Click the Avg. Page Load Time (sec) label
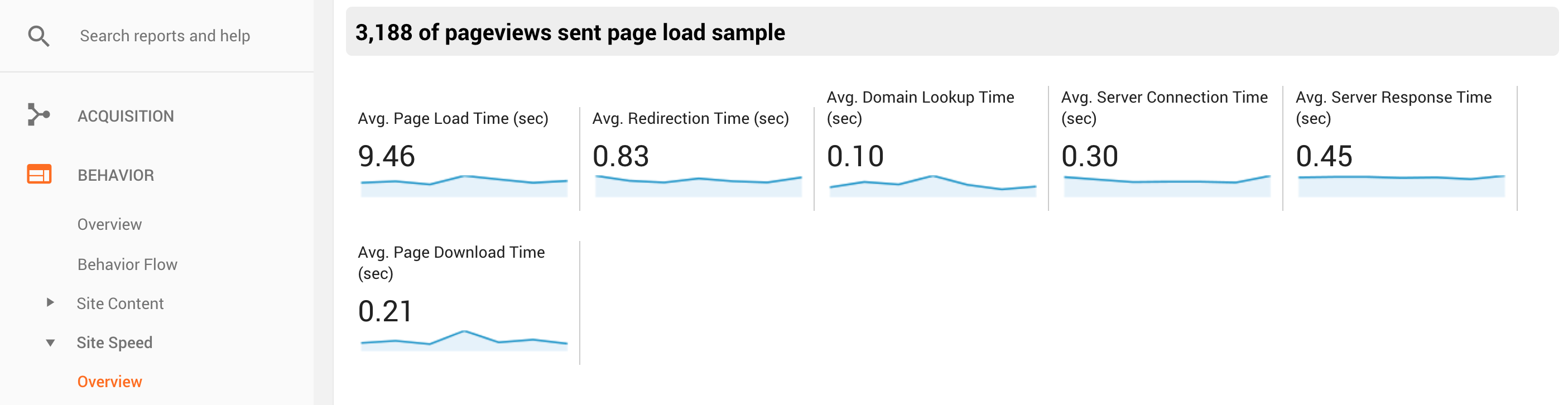Screen dimensions: 1568x405 [453, 119]
